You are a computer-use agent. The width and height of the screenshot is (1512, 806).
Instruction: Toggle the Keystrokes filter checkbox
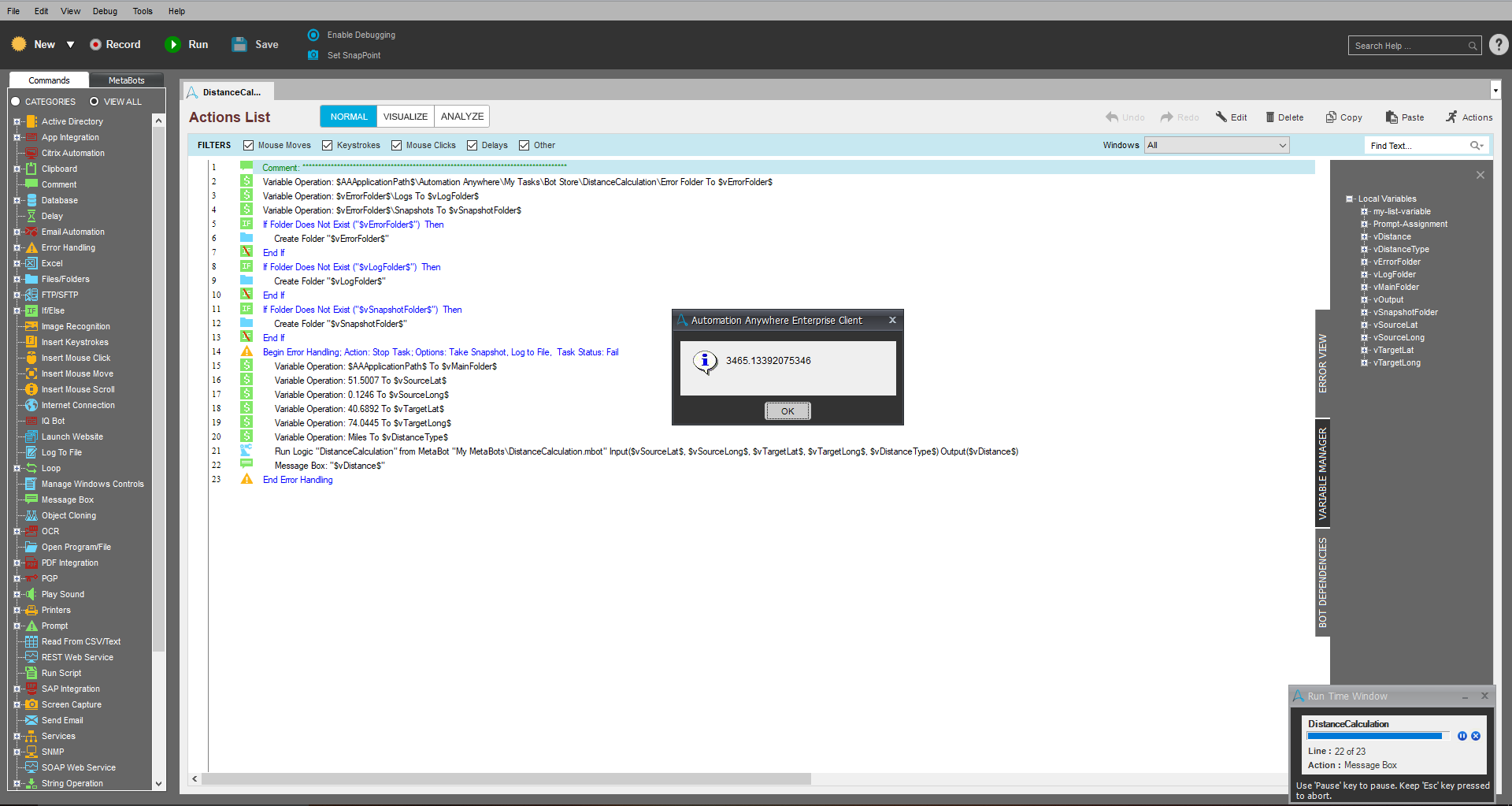tap(328, 145)
